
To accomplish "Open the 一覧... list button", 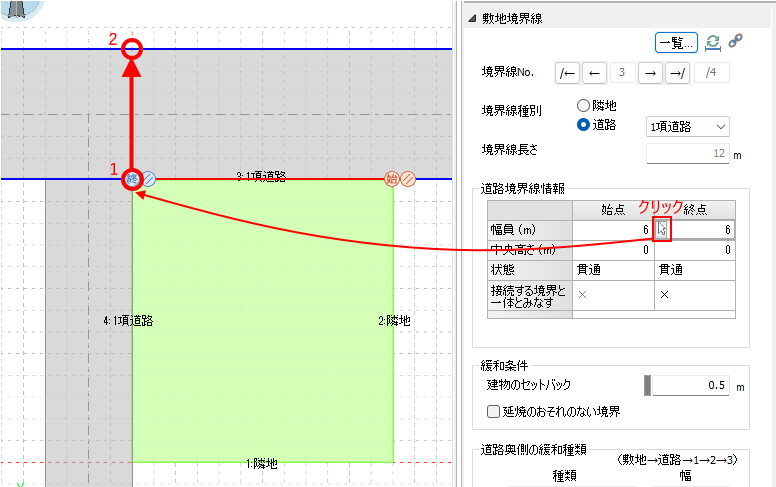I will pyautogui.click(x=676, y=42).
